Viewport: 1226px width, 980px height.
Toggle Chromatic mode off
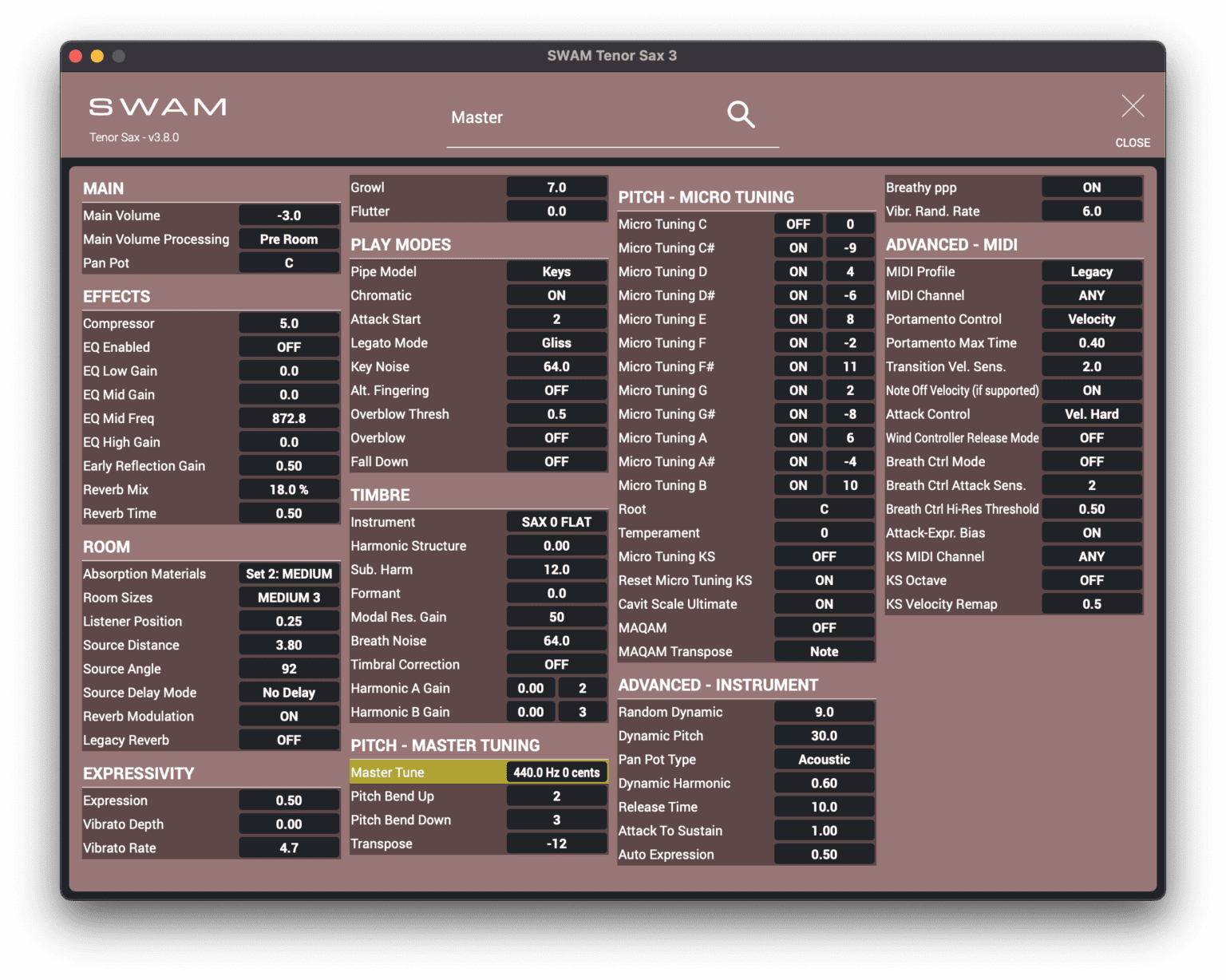[556, 294]
